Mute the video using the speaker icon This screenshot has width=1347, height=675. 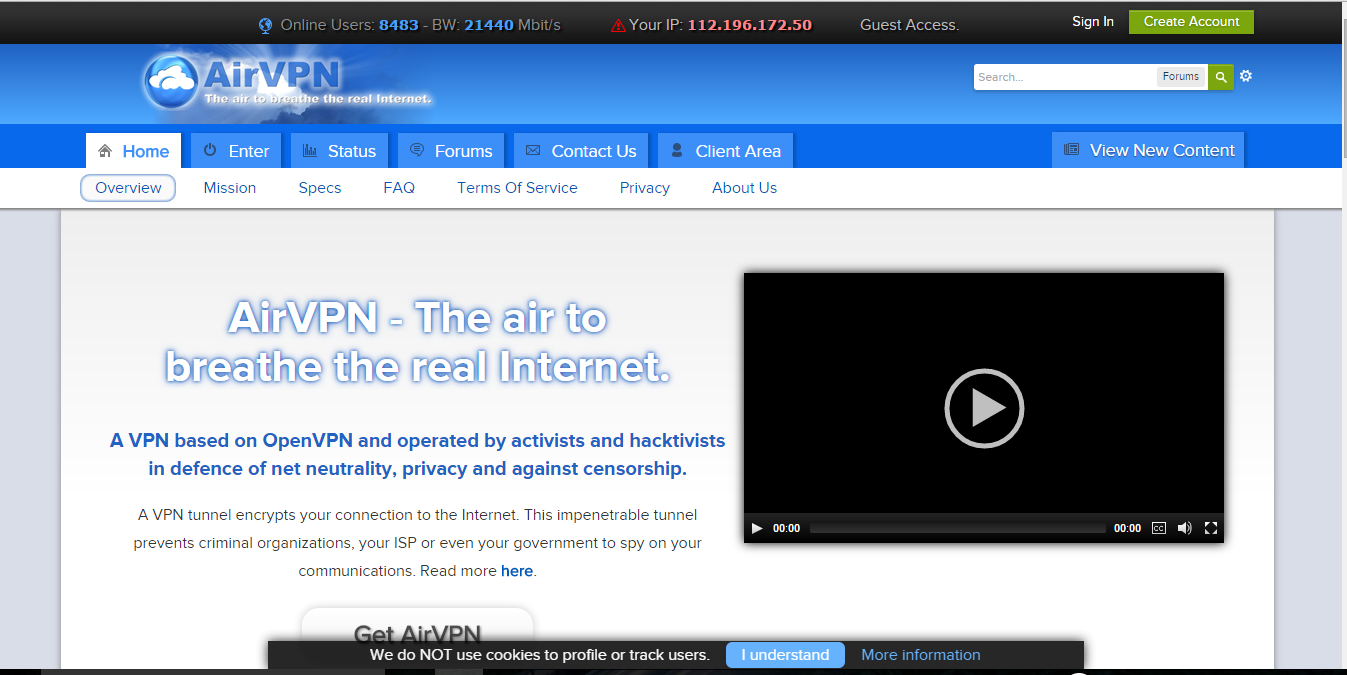pyautogui.click(x=1185, y=528)
